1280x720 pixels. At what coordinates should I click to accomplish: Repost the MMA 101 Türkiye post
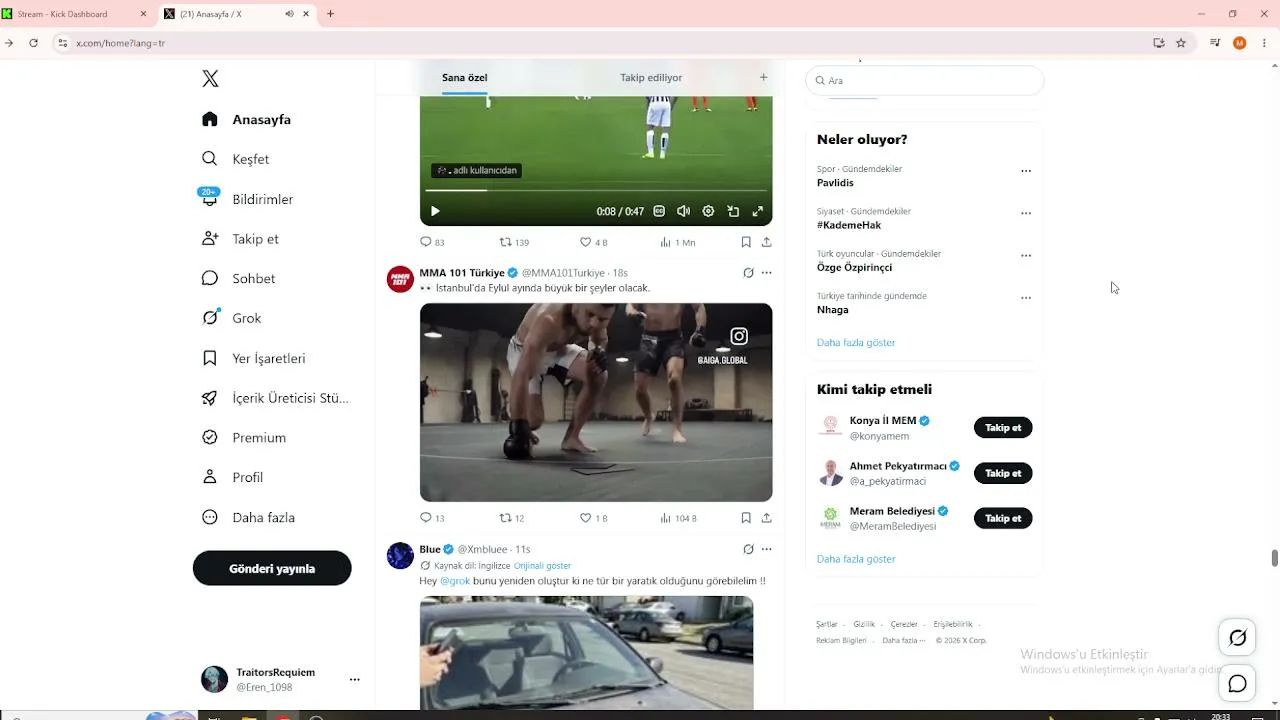tap(512, 518)
